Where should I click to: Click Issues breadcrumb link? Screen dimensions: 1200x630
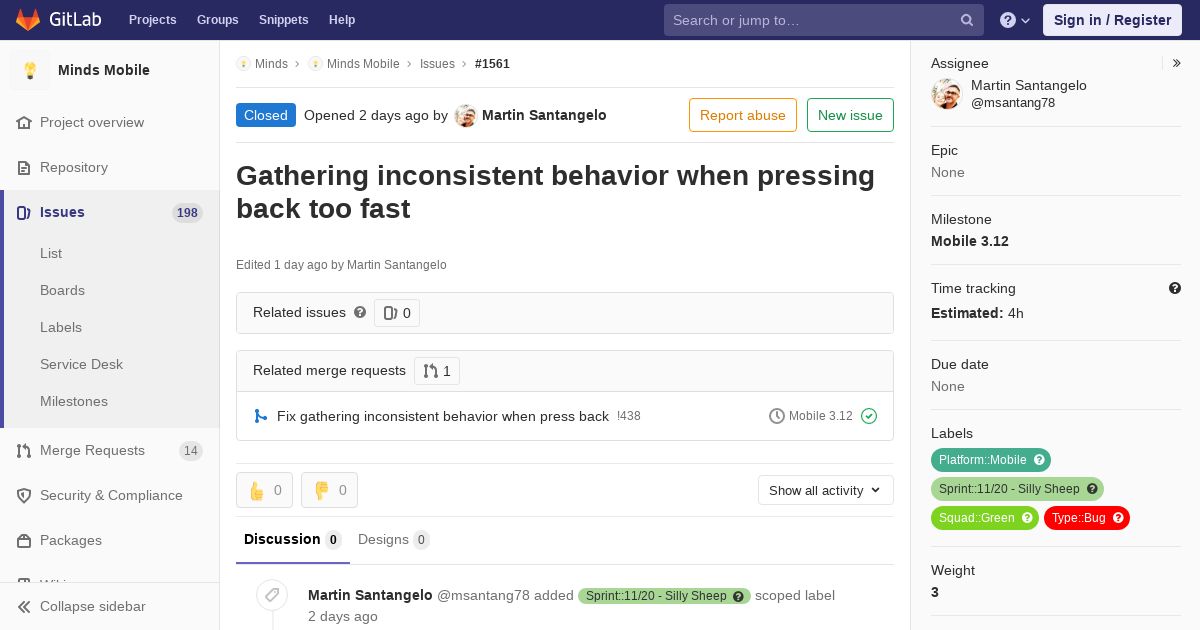tap(437, 64)
